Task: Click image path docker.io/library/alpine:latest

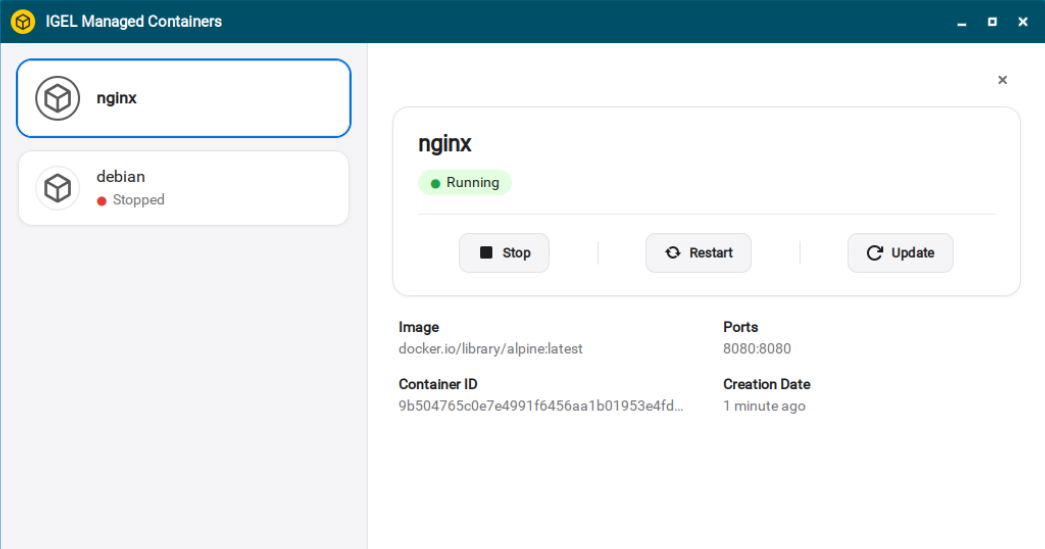Action: click(491, 348)
